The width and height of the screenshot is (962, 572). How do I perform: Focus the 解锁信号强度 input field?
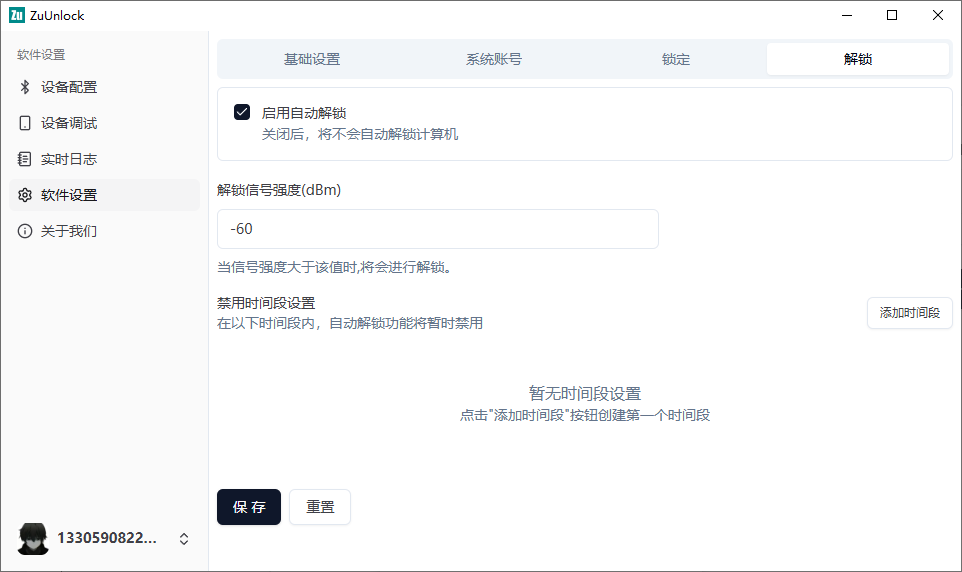pos(437,229)
